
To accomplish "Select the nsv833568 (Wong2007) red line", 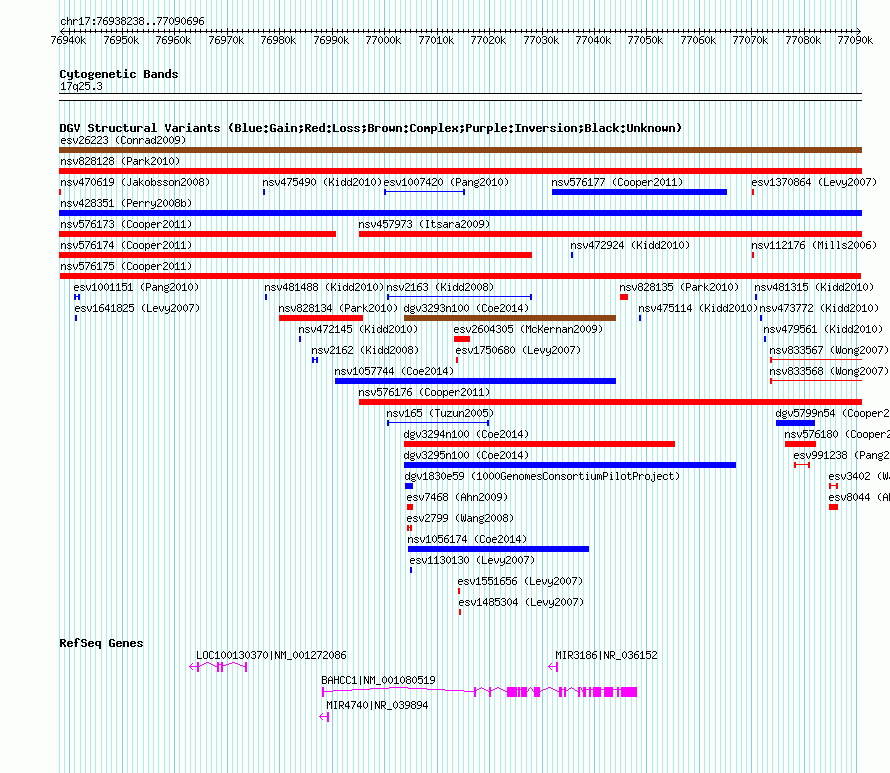I will click(816, 381).
